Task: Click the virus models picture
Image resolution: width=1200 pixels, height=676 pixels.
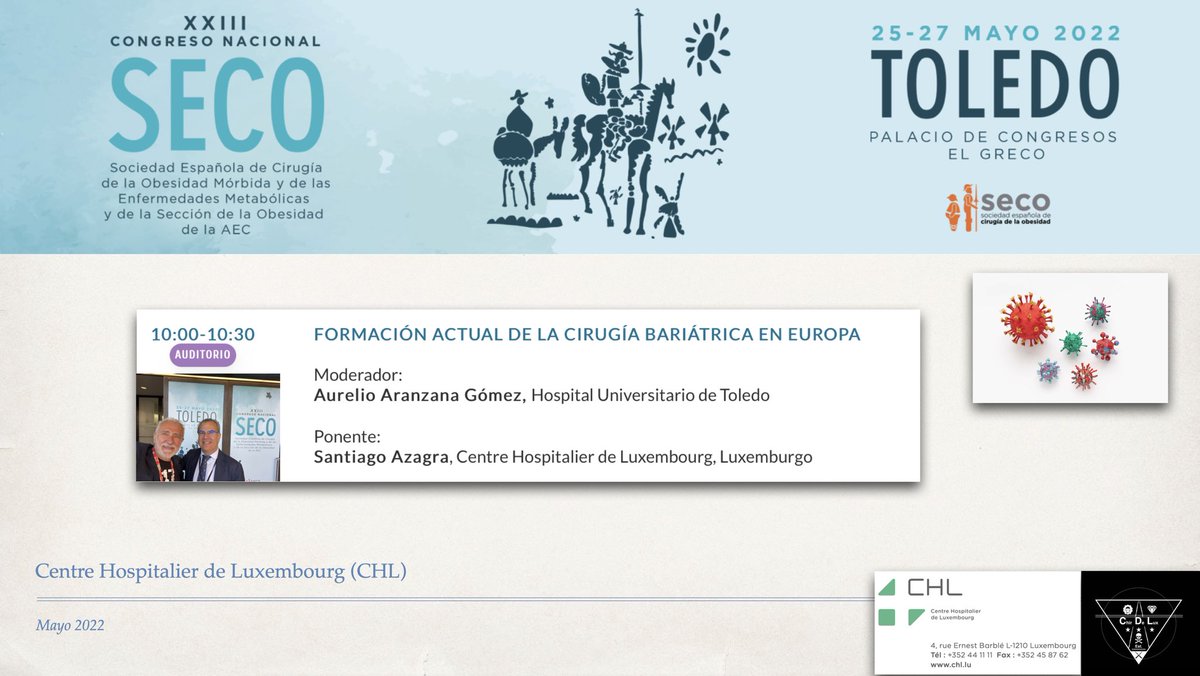Action: (x=1070, y=338)
